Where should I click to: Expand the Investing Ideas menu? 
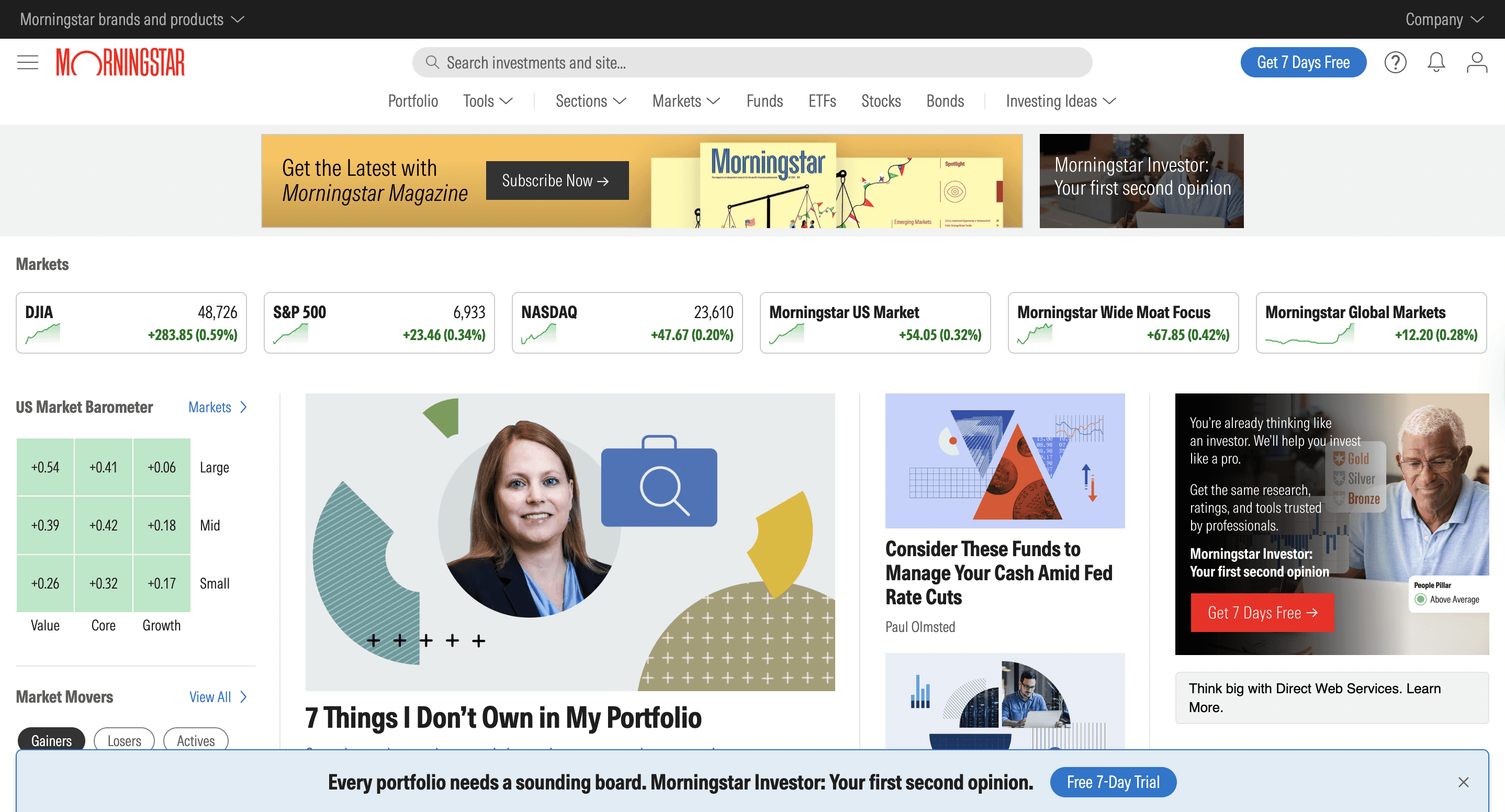pyautogui.click(x=1061, y=101)
